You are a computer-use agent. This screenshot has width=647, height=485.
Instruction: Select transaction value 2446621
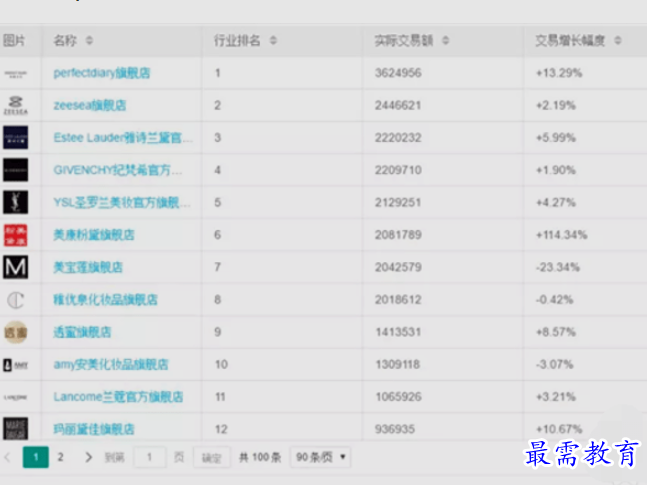(x=398, y=105)
